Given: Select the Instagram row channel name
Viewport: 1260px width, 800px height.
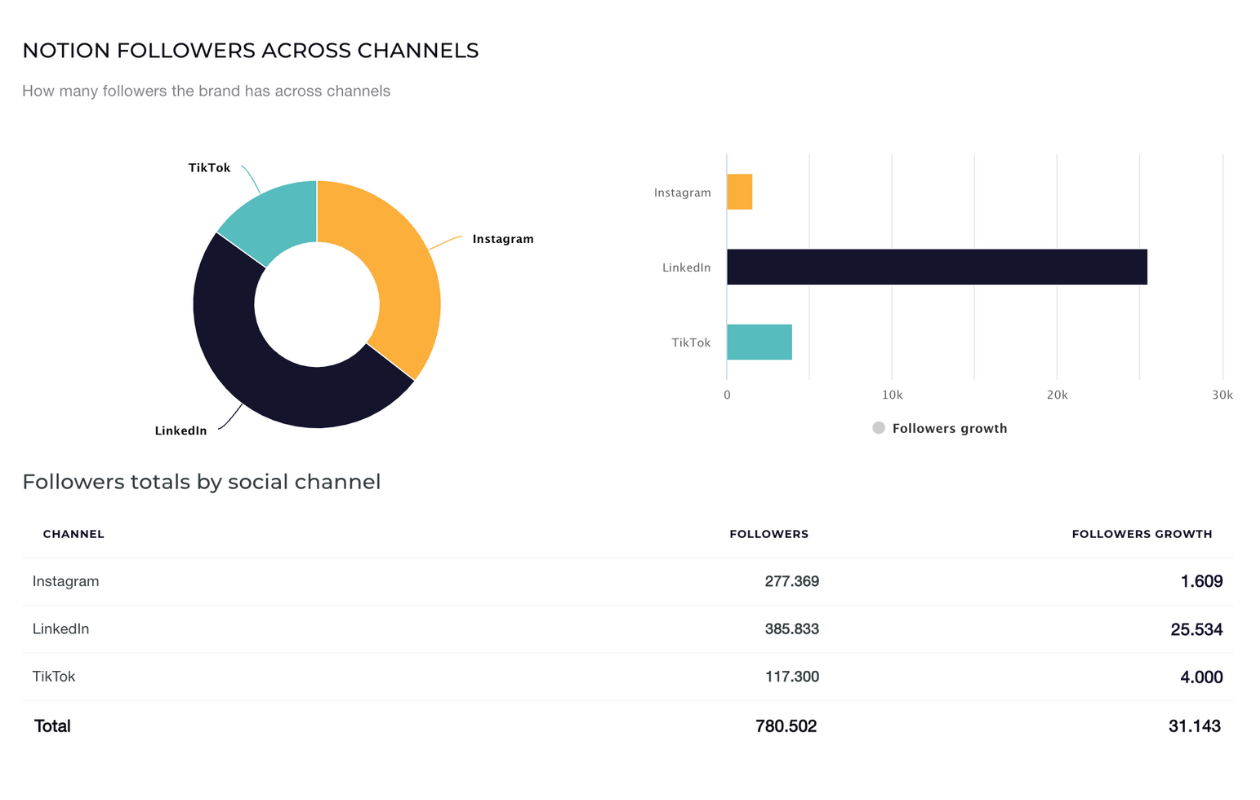Looking at the screenshot, I should click(x=66, y=581).
